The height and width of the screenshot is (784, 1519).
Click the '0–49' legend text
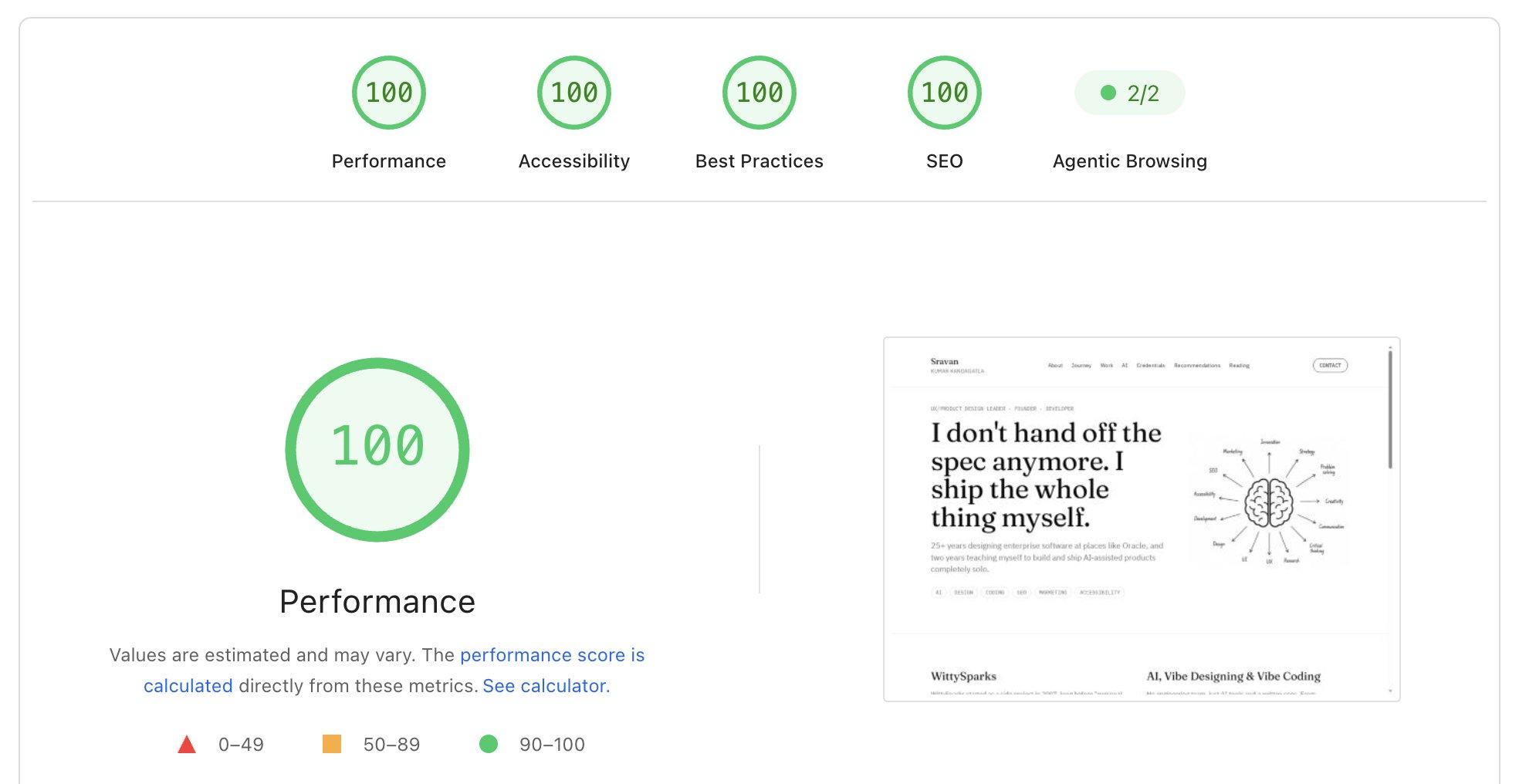tap(241, 745)
